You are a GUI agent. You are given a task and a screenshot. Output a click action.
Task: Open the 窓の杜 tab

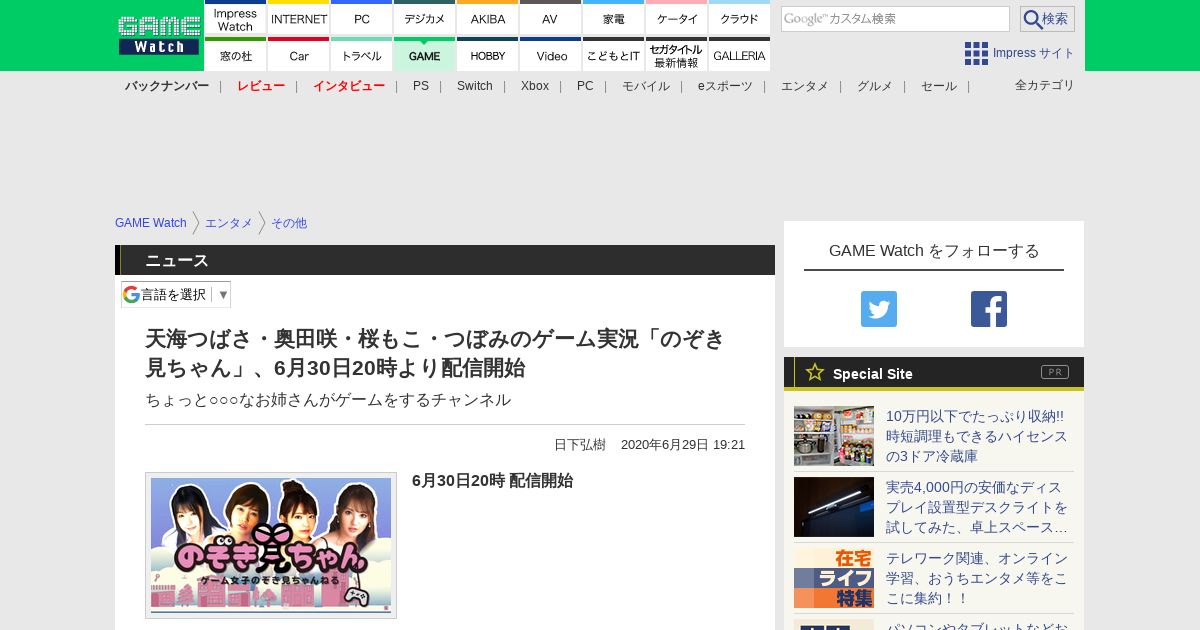pos(235,55)
